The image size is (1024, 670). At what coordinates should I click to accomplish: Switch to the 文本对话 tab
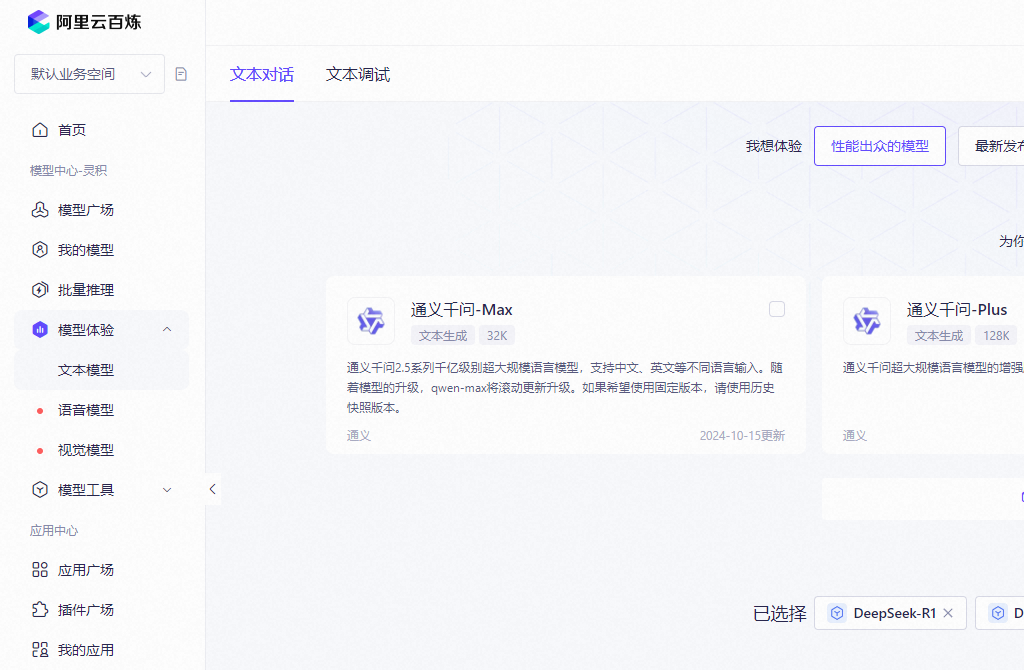[262, 74]
